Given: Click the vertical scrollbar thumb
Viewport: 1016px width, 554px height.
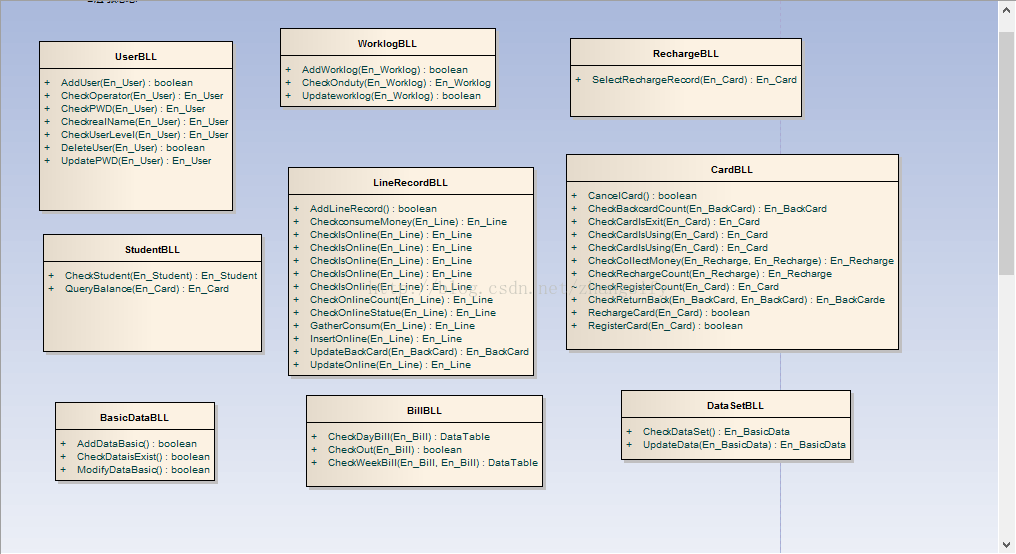Looking at the screenshot, I should [1007, 152].
